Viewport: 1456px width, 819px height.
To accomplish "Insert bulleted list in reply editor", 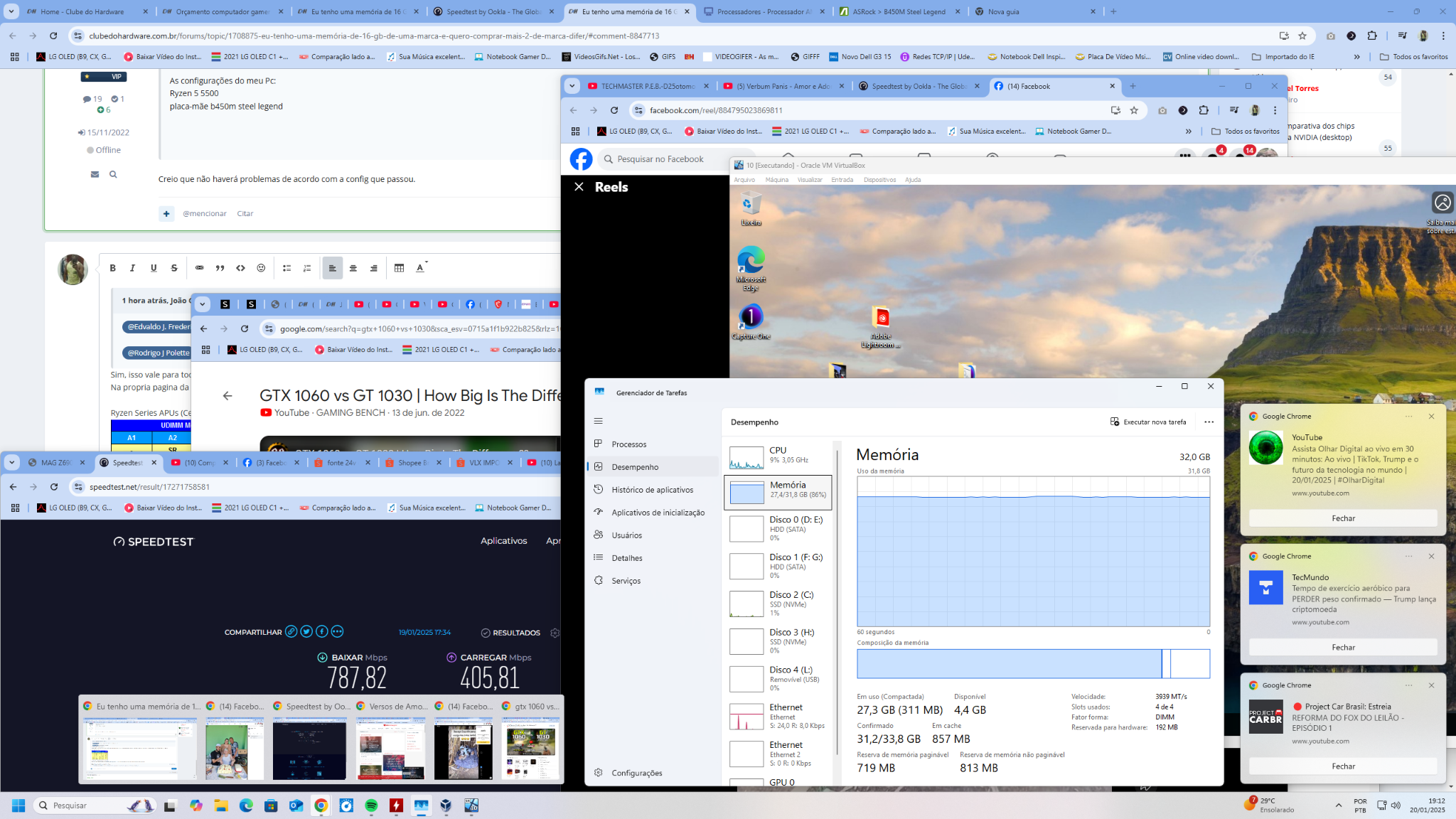I will (x=287, y=268).
